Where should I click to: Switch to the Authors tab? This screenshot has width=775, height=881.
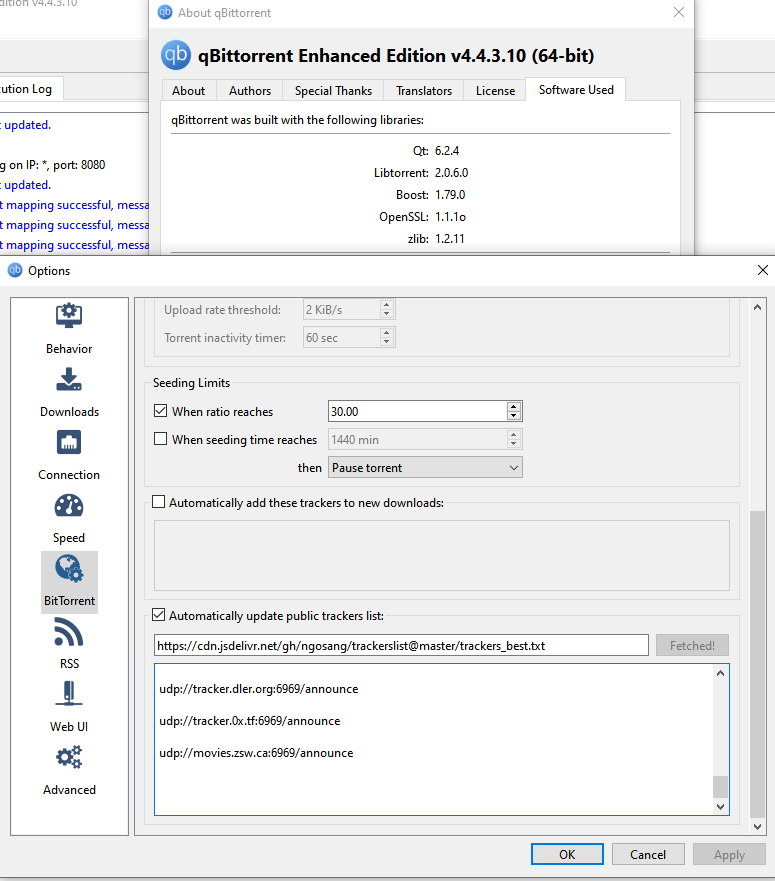250,90
